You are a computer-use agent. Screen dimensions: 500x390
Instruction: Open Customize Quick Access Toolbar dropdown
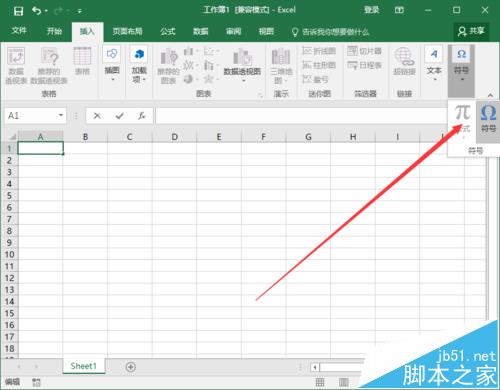pos(80,11)
